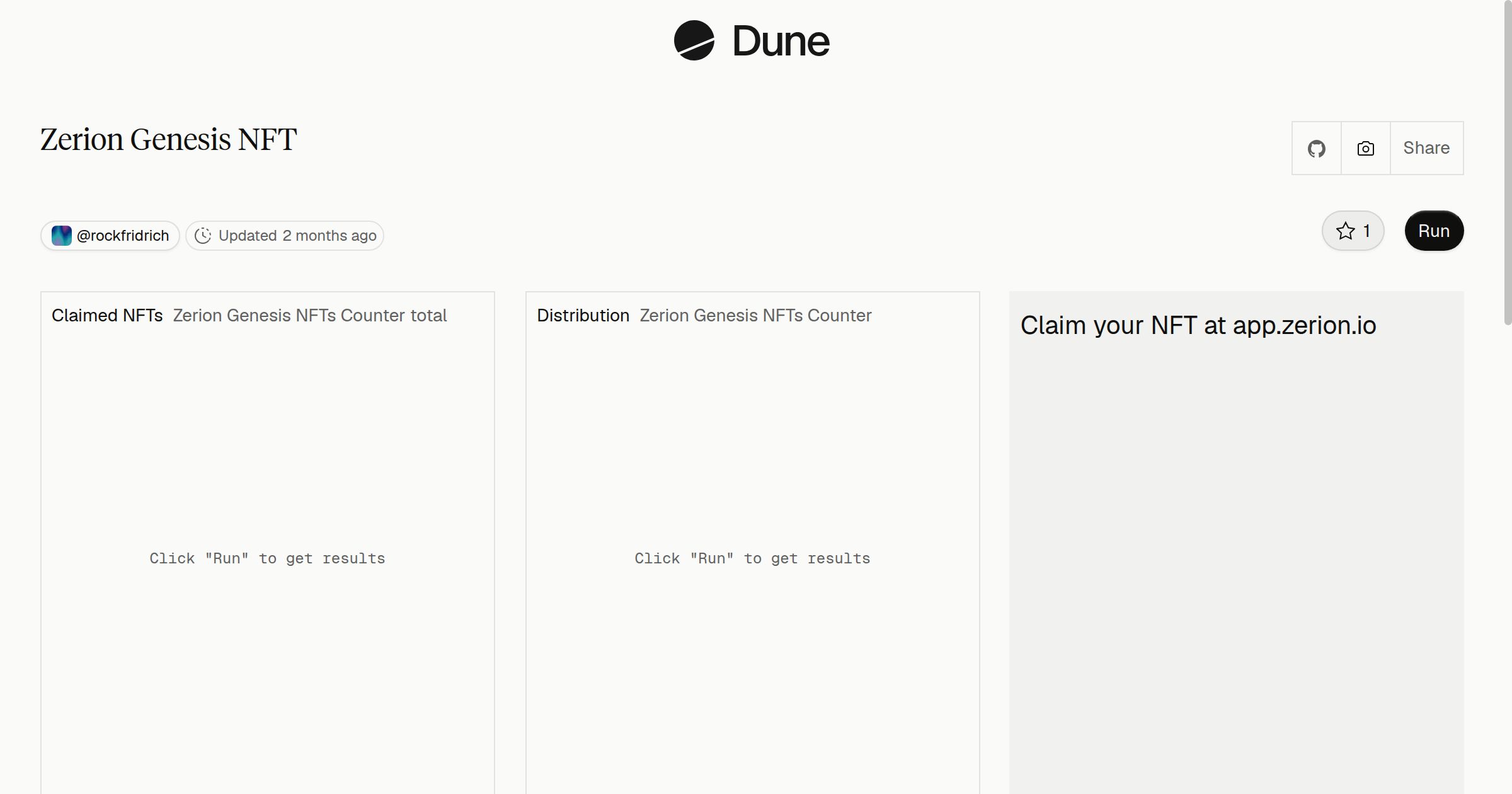Open the Claimed NFTs panel title
This screenshot has width=1512, height=794.
(107, 315)
